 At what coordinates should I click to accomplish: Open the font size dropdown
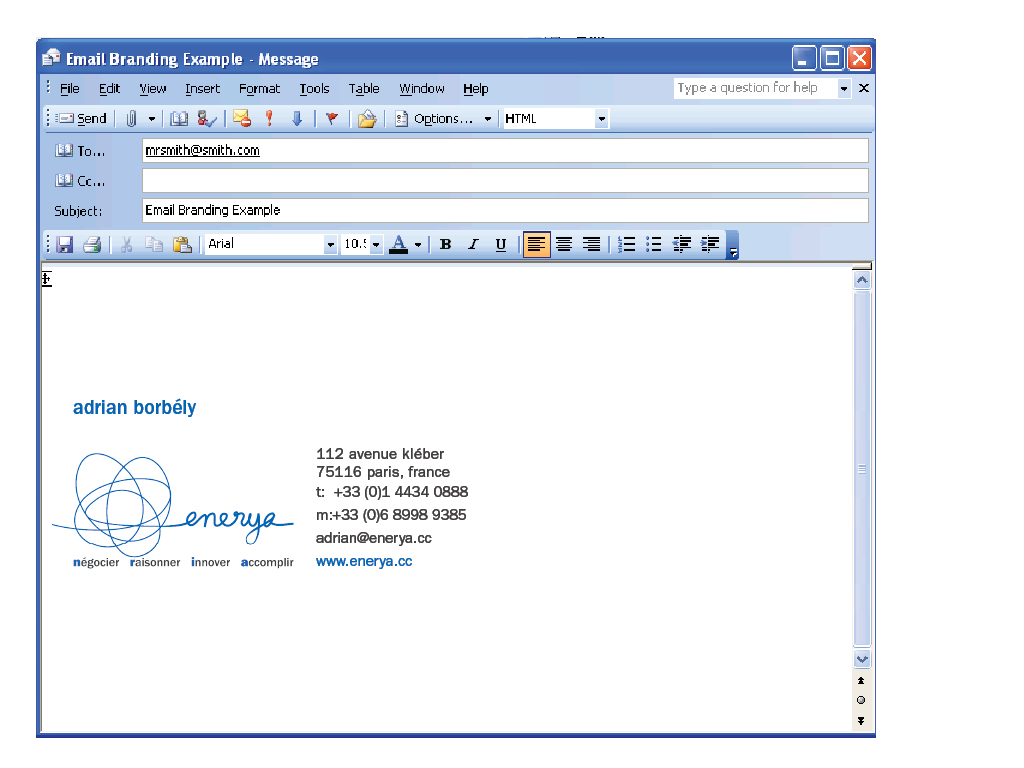coord(376,244)
